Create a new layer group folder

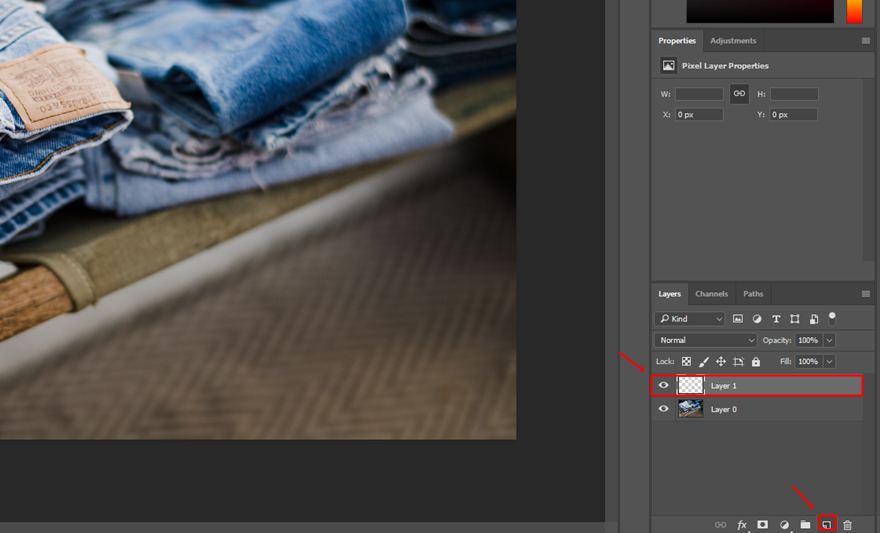[805, 525]
